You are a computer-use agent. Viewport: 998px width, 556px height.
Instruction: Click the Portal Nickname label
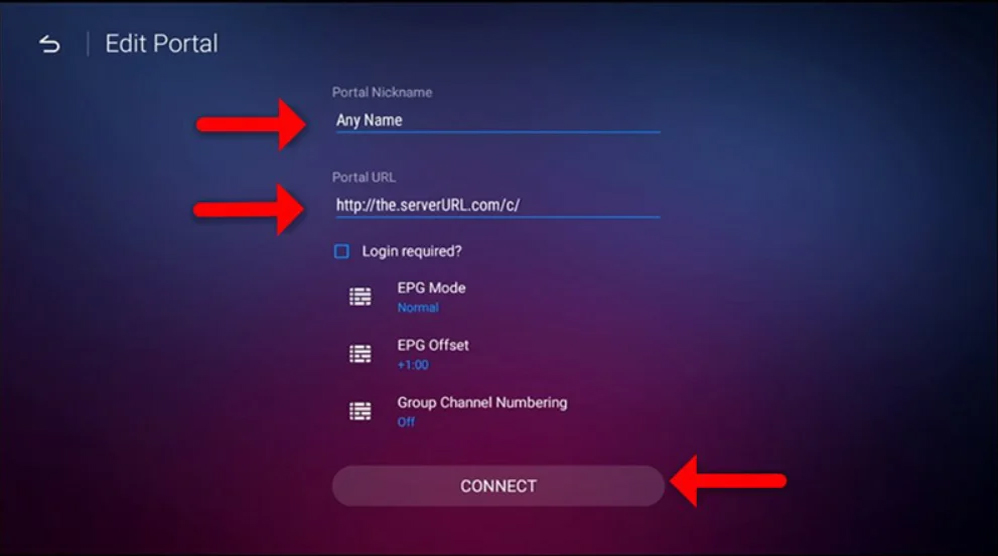tap(382, 92)
